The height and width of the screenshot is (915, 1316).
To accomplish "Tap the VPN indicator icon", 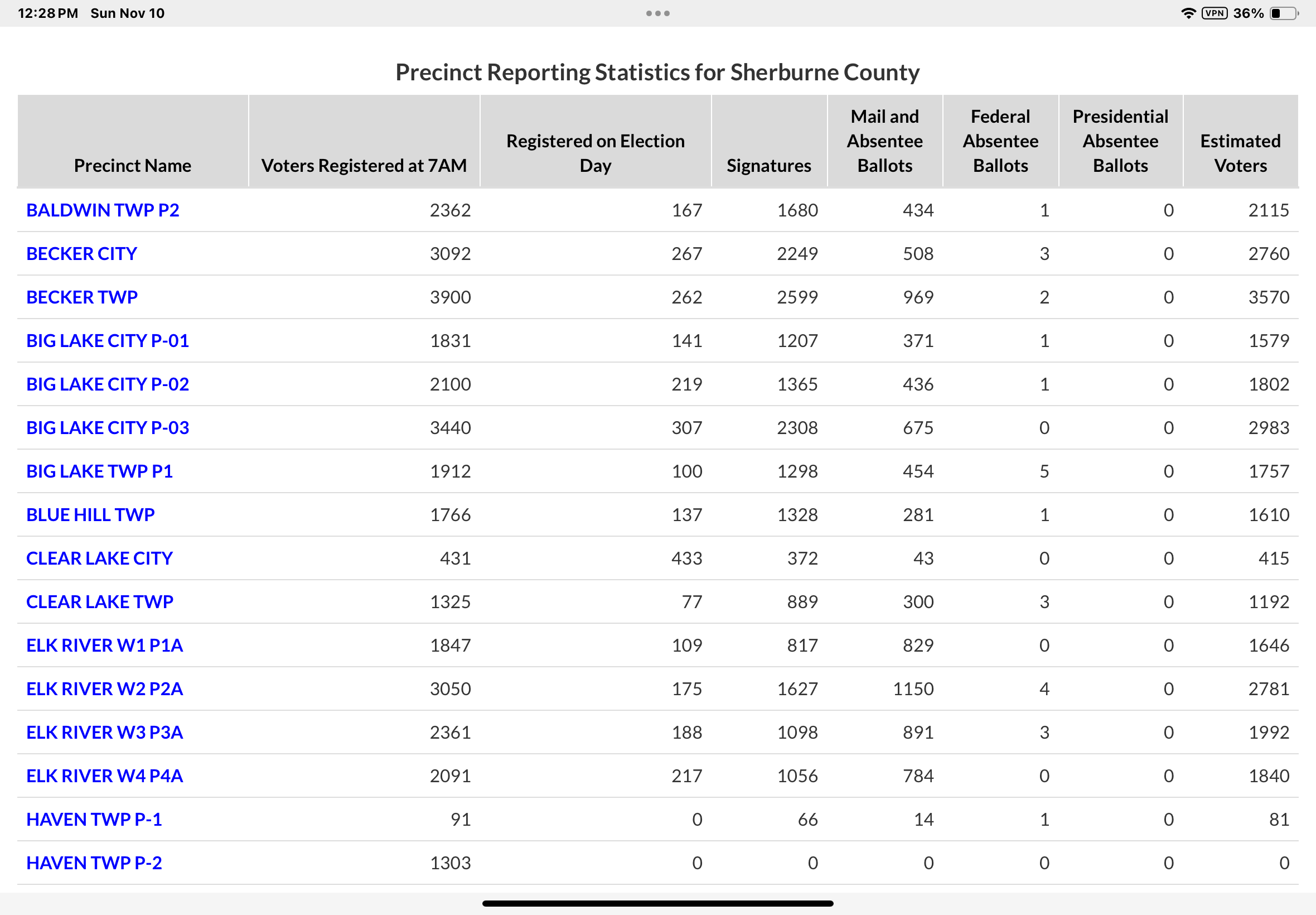I will point(1214,13).
